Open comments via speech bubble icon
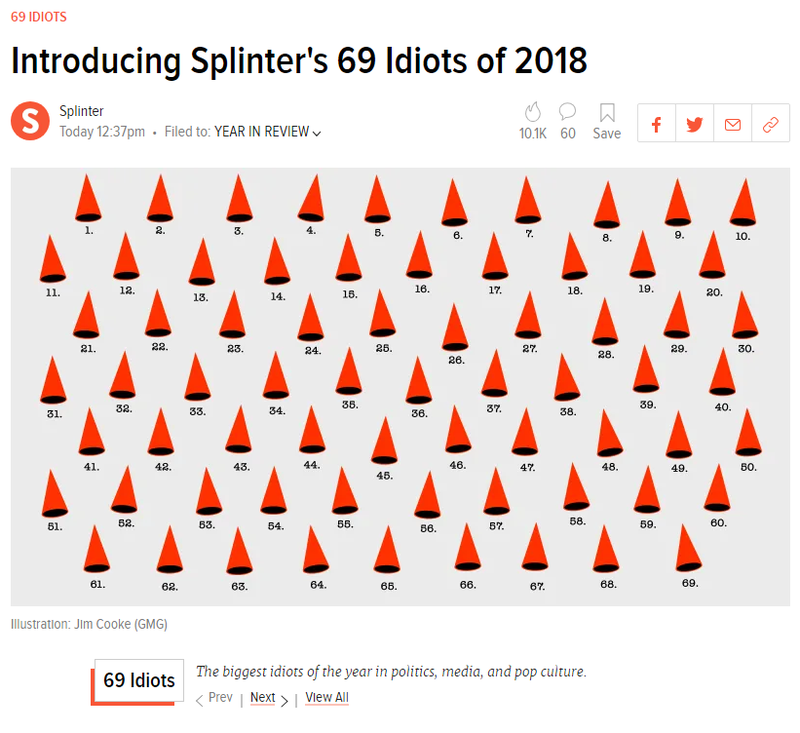800x733 pixels. tap(567, 112)
